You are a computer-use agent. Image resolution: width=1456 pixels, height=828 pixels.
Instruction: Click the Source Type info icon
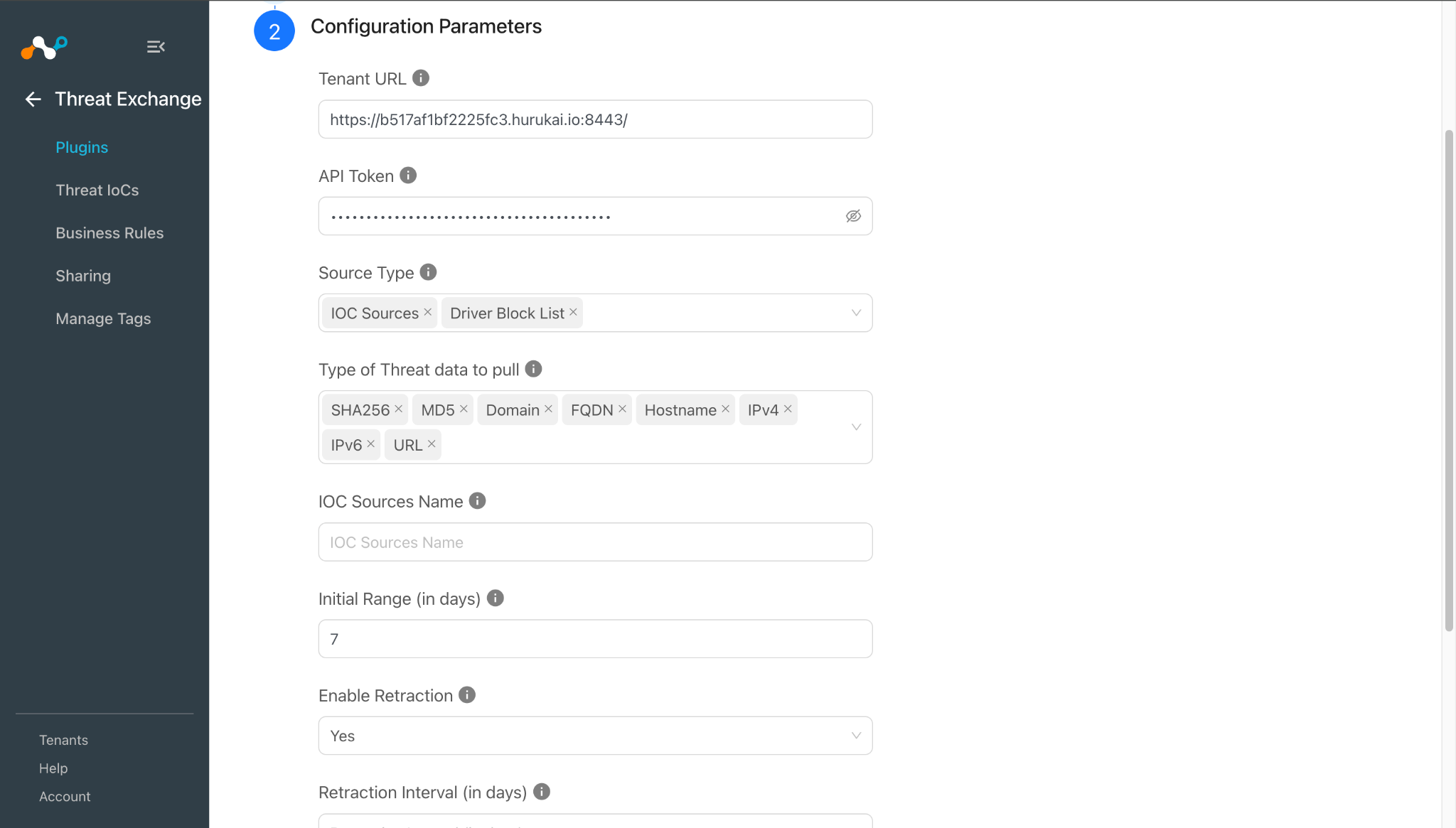[x=428, y=272]
